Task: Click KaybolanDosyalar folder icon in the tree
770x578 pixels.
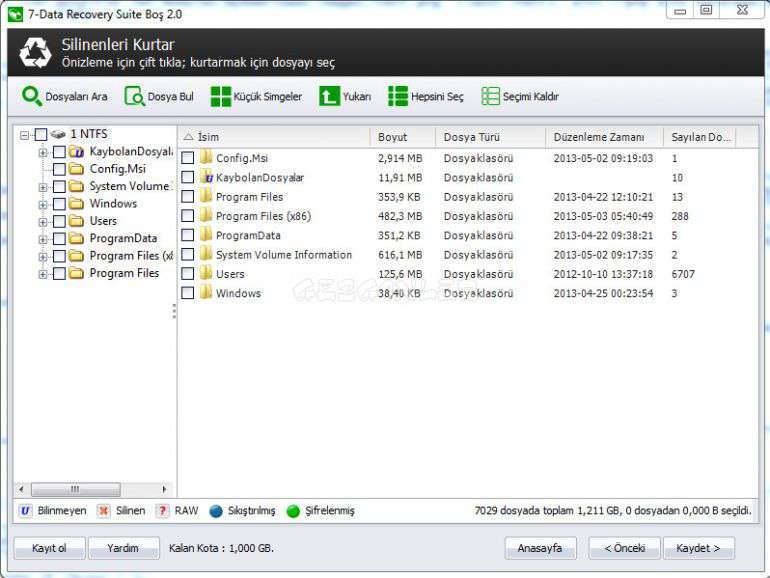Action: (76, 152)
